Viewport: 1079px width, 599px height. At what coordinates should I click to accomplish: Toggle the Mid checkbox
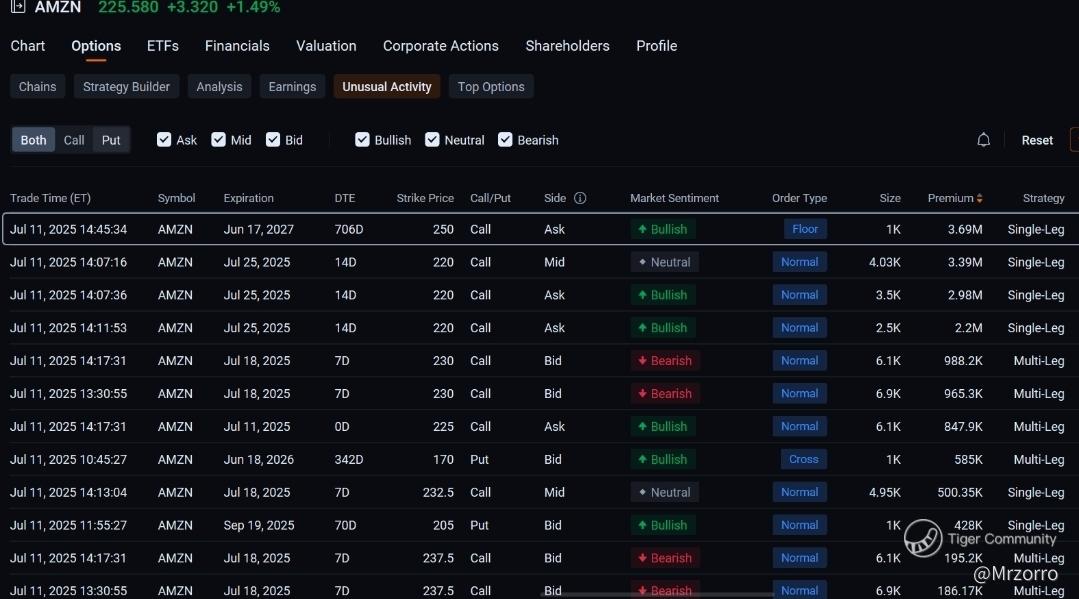218,140
